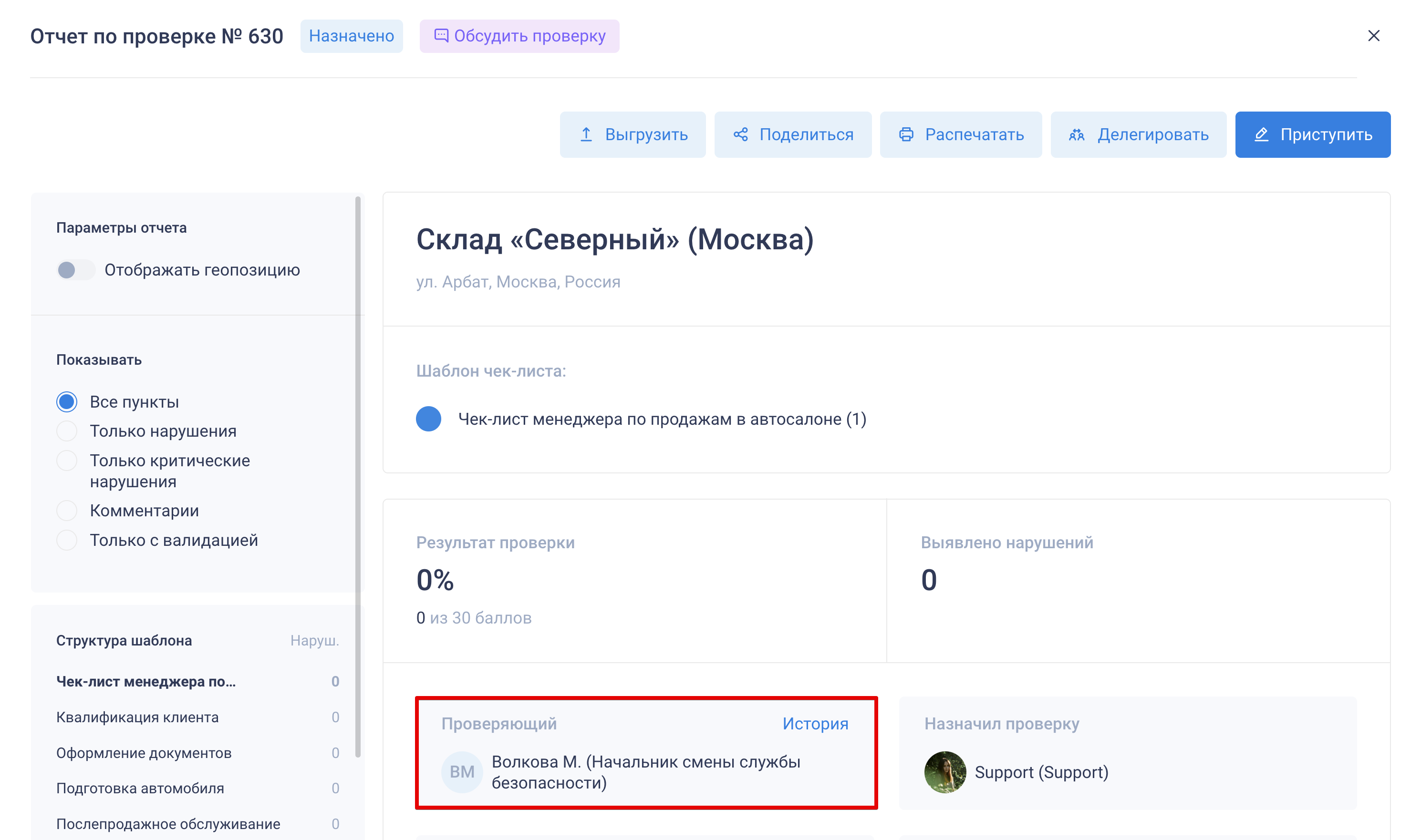The image size is (1411, 840).
Task: Select the Комментарии radio option
Action: point(67,511)
